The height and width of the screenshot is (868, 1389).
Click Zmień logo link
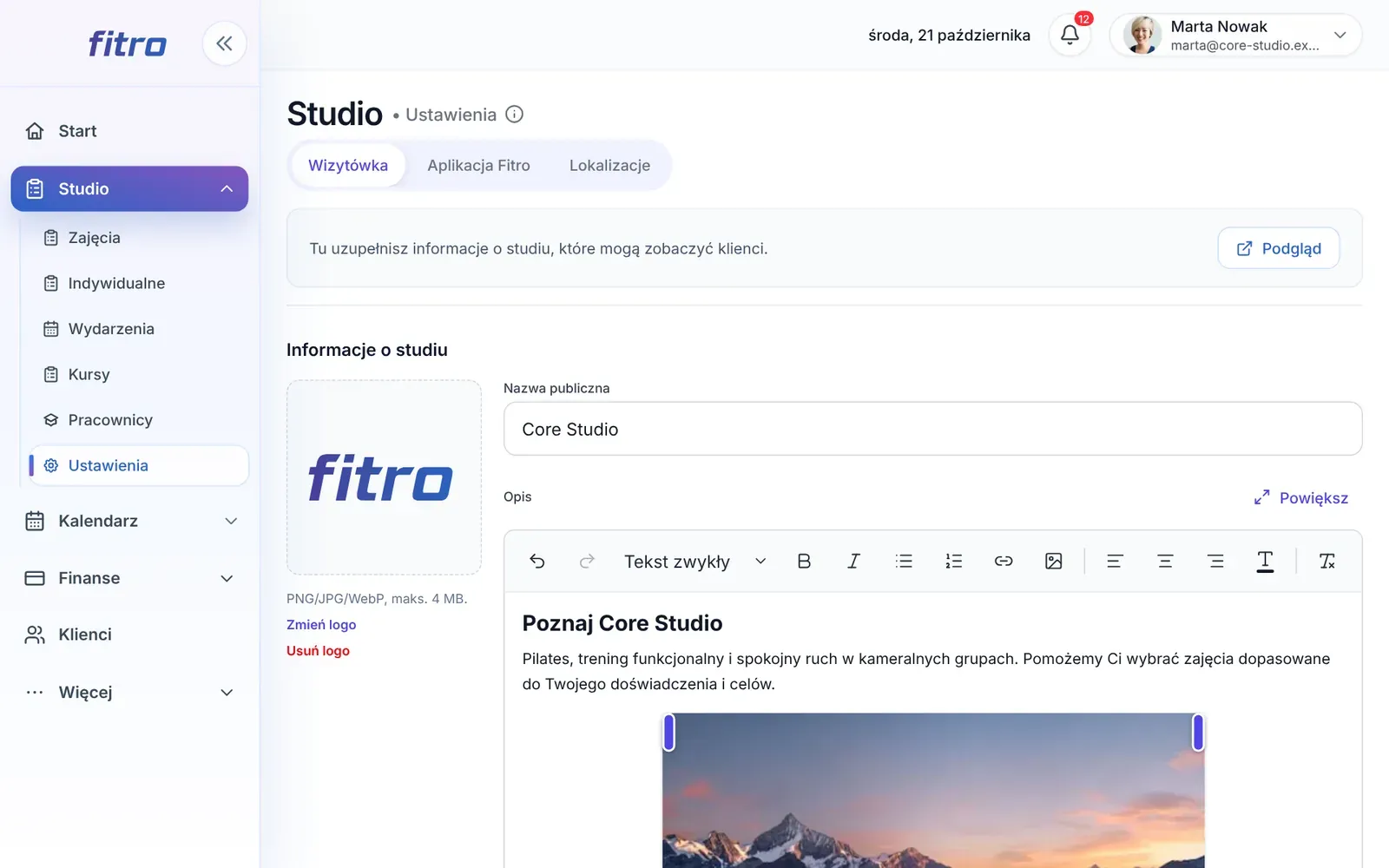pyautogui.click(x=321, y=624)
